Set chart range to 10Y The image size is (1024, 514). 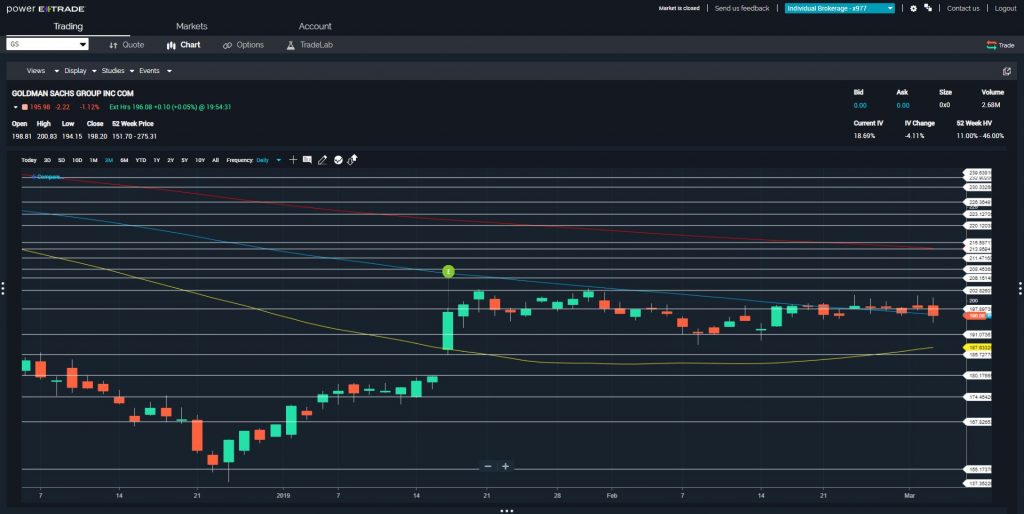(x=200, y=160)
